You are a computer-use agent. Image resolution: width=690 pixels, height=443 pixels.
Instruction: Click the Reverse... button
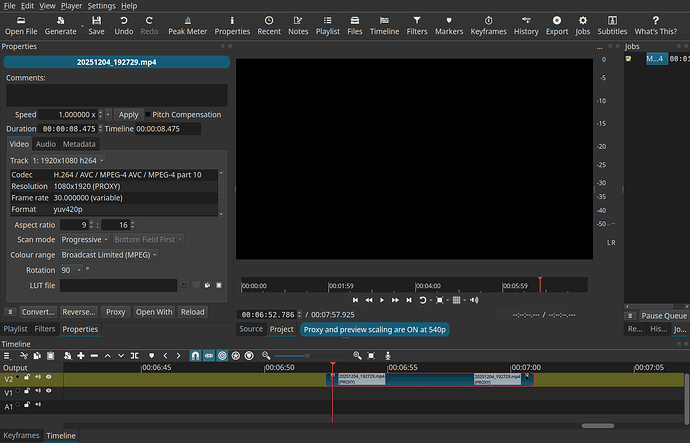coord(79,312)
